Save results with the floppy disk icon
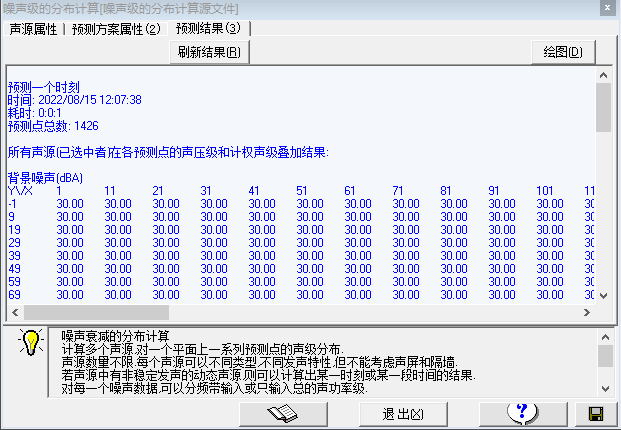The image size is (621, 430). pos(596,414)
